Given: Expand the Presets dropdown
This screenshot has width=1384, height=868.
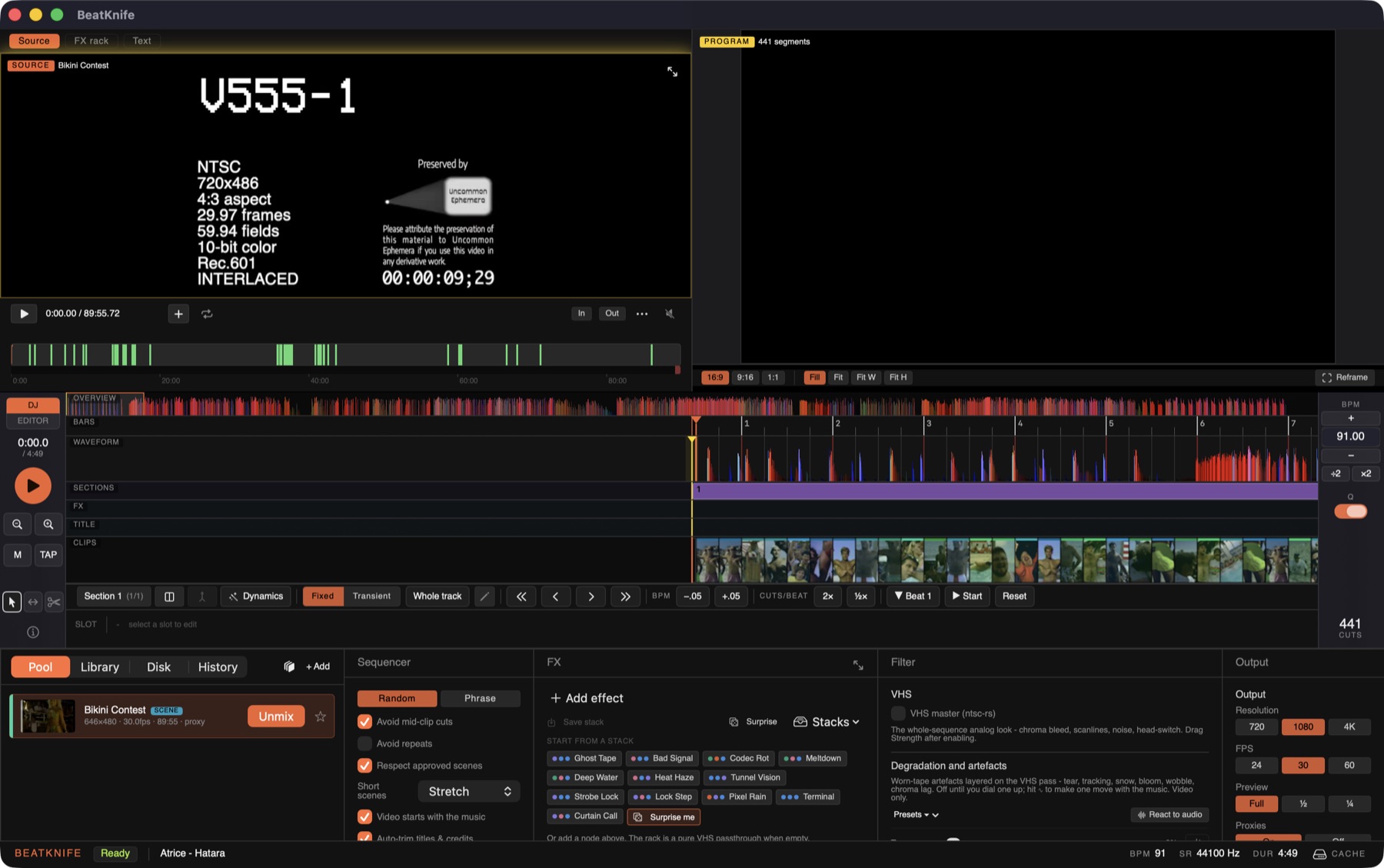Looking at the screenshot, I should [x=916, y=814].
